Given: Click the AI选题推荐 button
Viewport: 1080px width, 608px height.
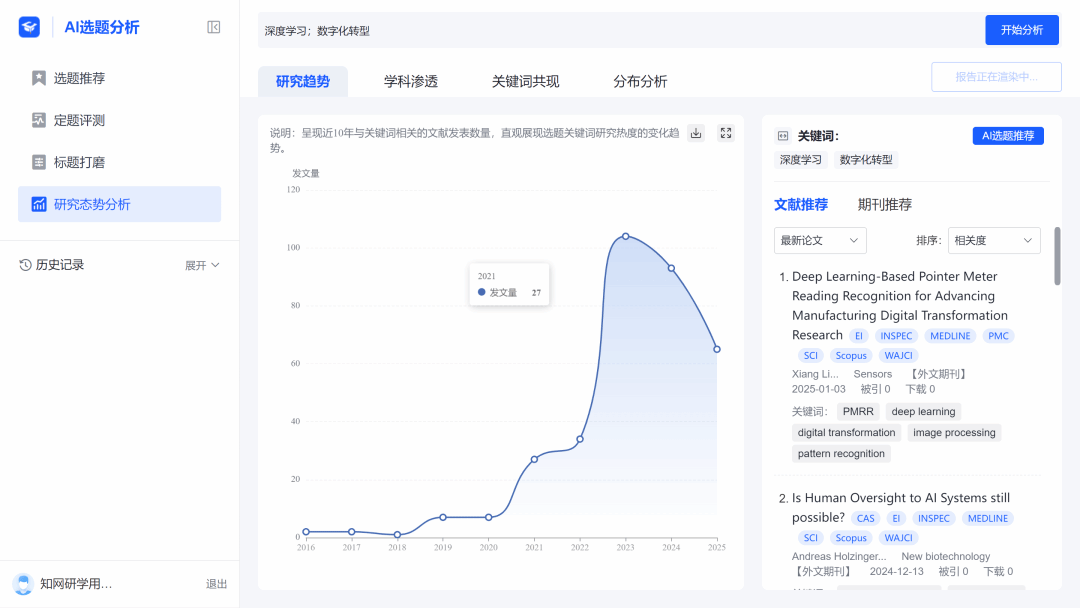Looking at the screenshot, I should click(x=1008, y=136).
